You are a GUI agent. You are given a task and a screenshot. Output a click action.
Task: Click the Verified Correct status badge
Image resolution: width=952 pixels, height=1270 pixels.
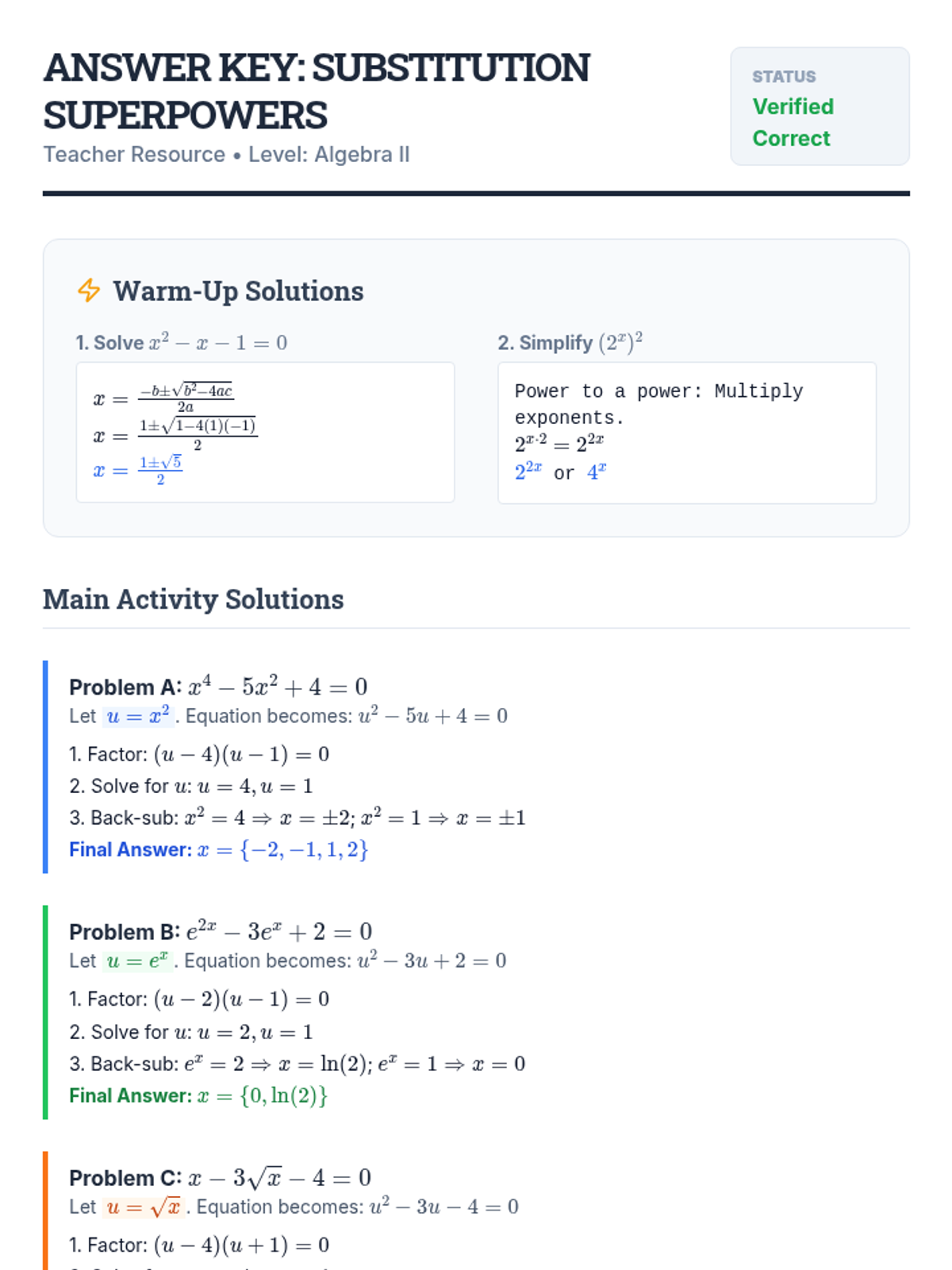tap(820, 106)
